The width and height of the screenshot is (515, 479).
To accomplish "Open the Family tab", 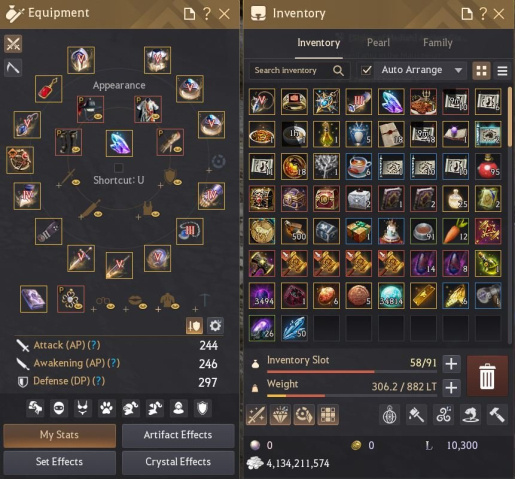I will click(438, 43).
